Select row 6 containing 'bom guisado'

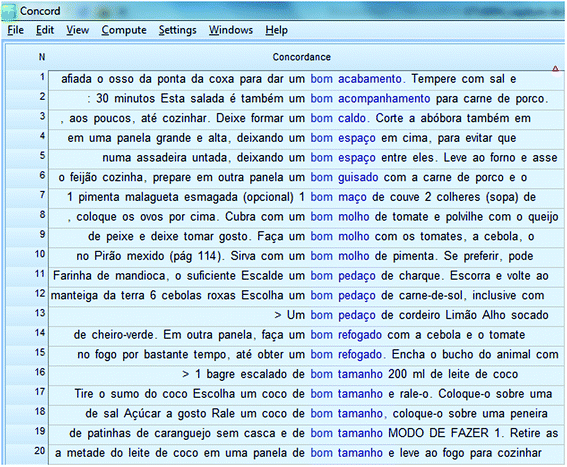(306, 177)
